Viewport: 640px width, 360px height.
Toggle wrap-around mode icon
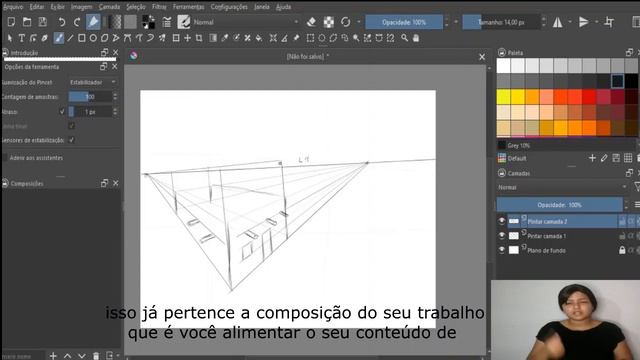click(609, 22)
